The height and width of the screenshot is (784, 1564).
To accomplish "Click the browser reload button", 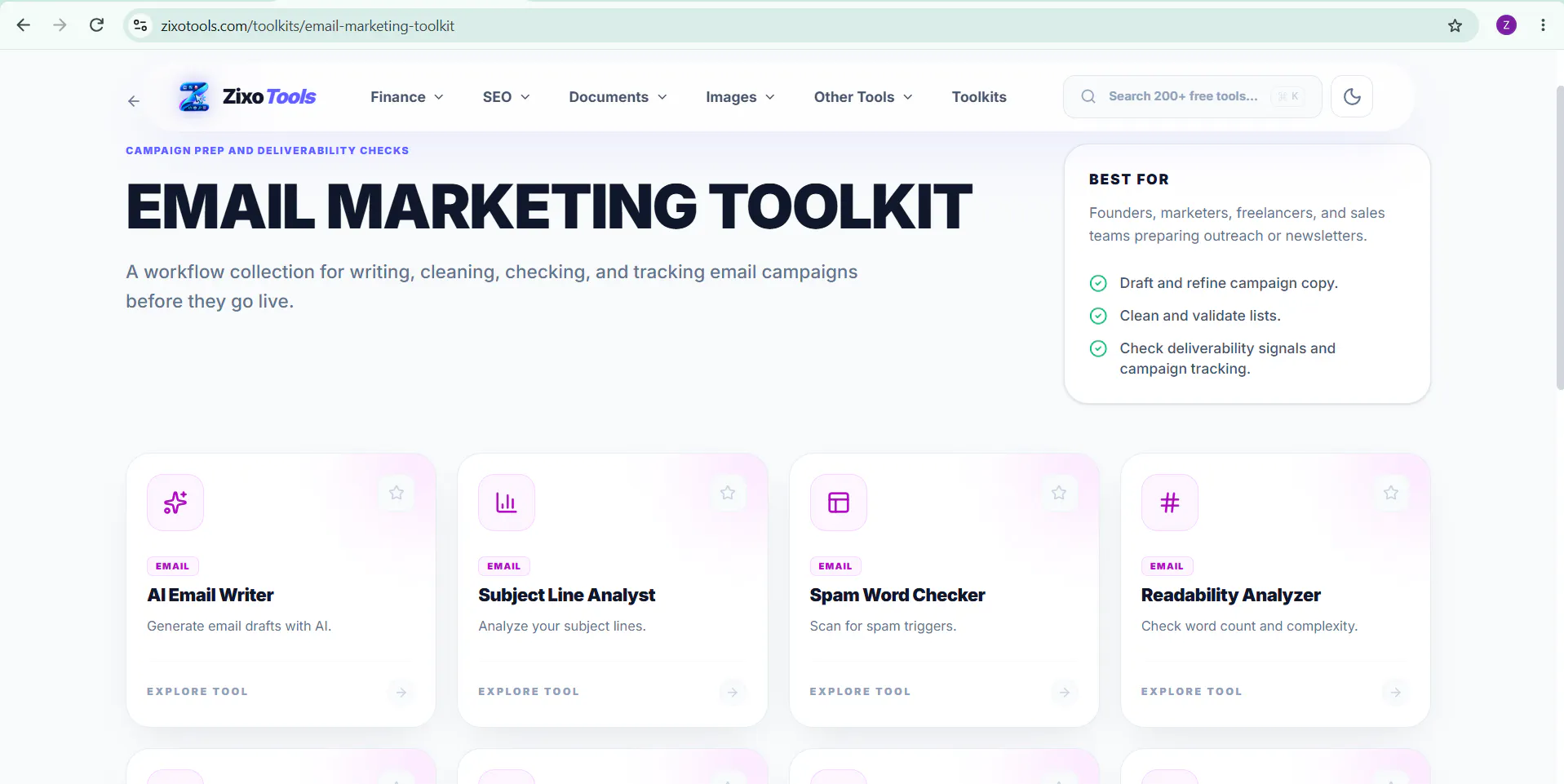I will coord(96,25).
